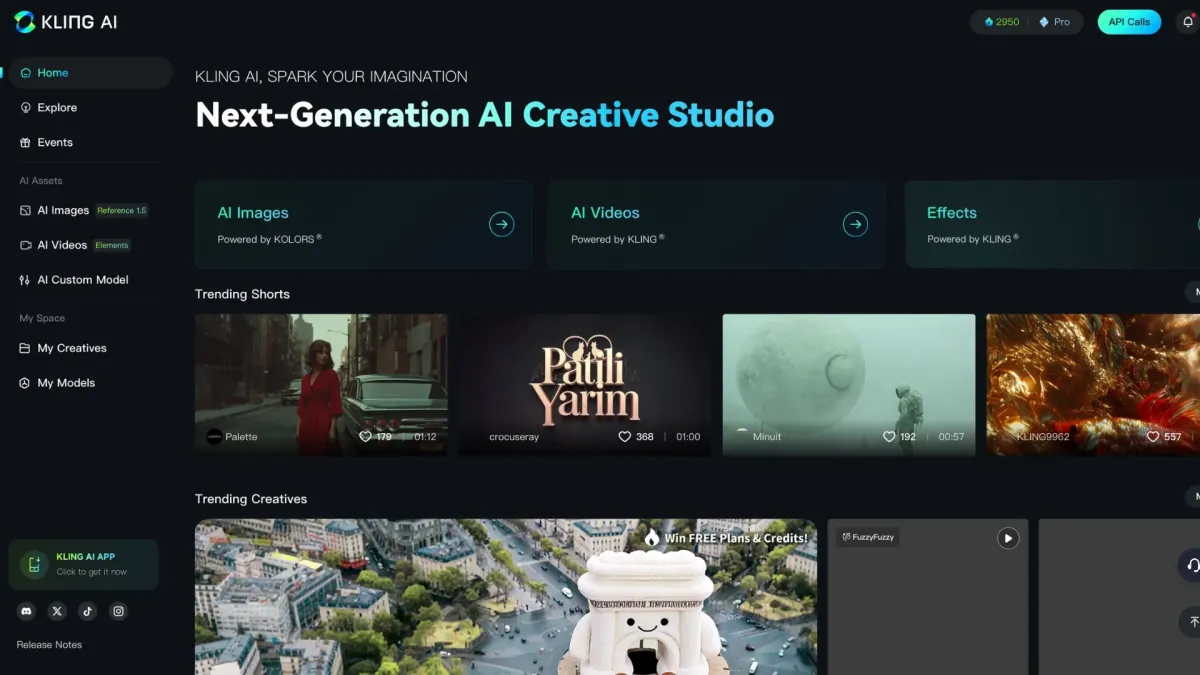Click the Trending Shorts heading
1200x675 pixels.
pos(242,294)
